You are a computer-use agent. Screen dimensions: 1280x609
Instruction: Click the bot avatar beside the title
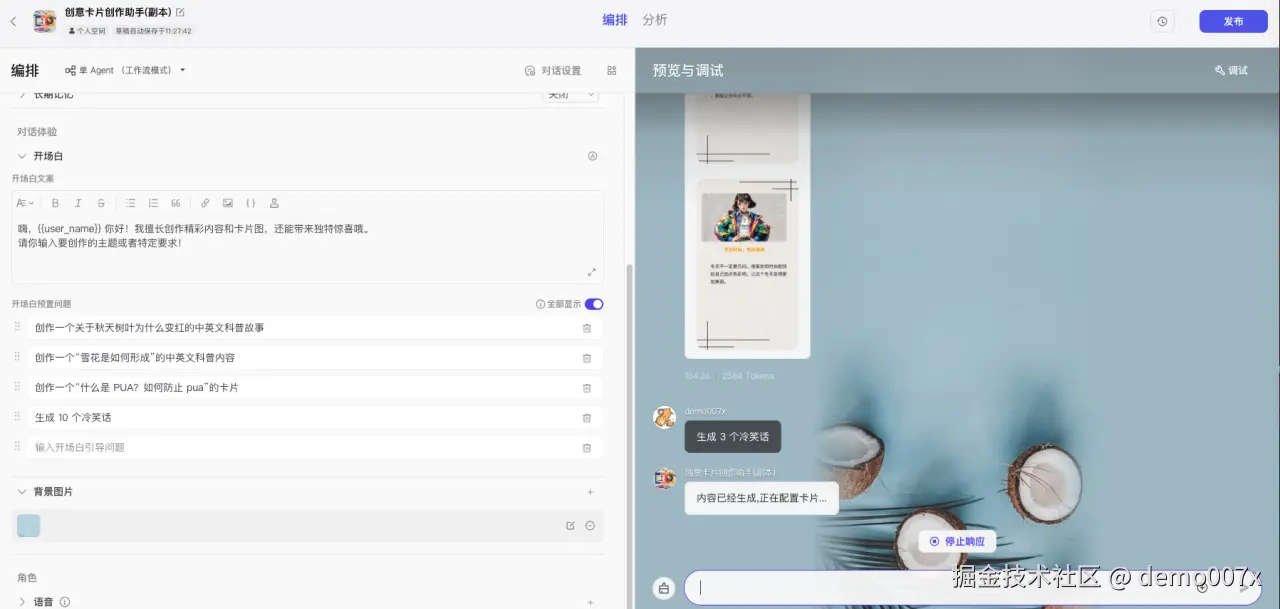(x=44, y=21)
